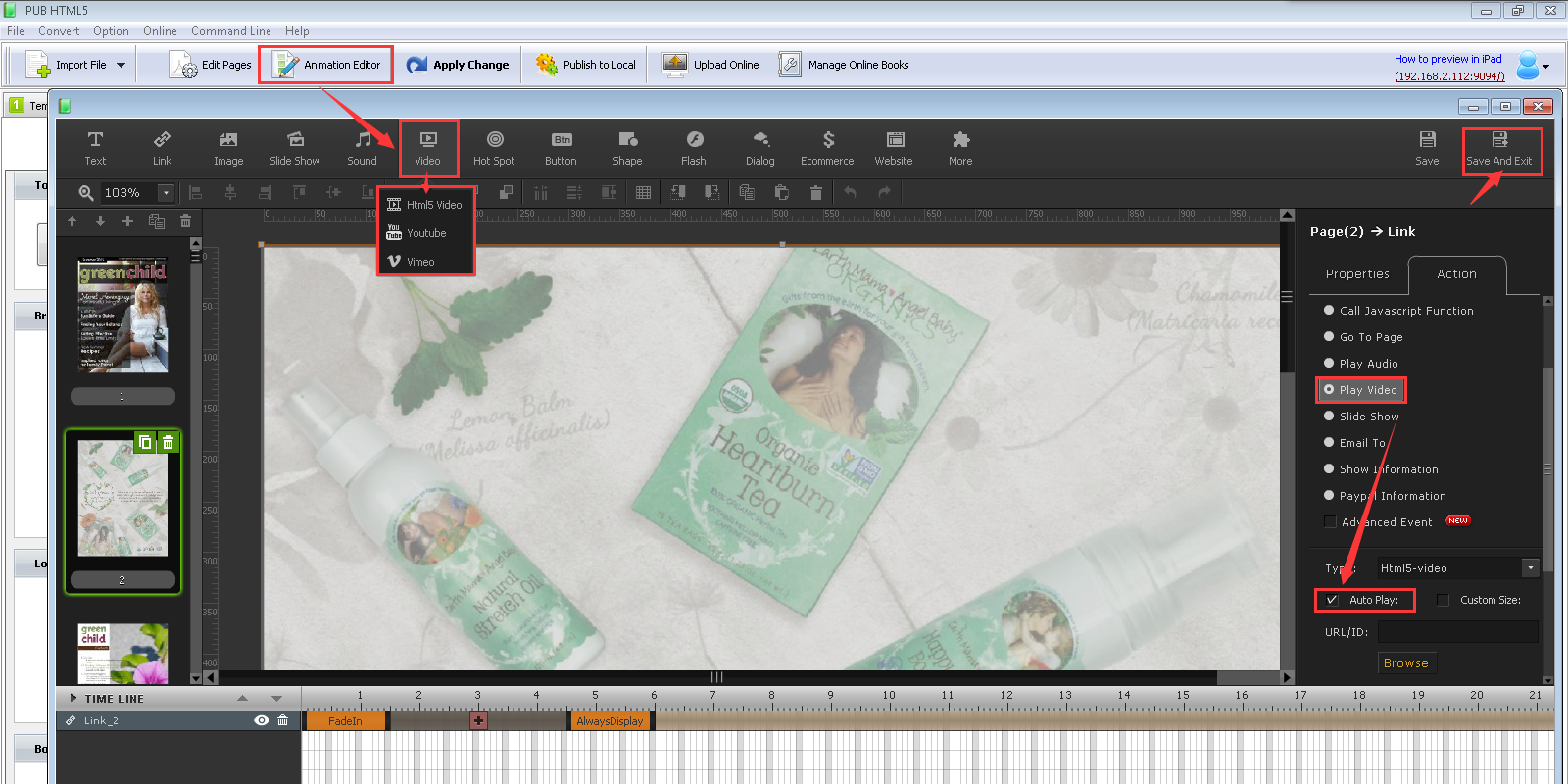Click Publish to Local

tap(586, 65)
